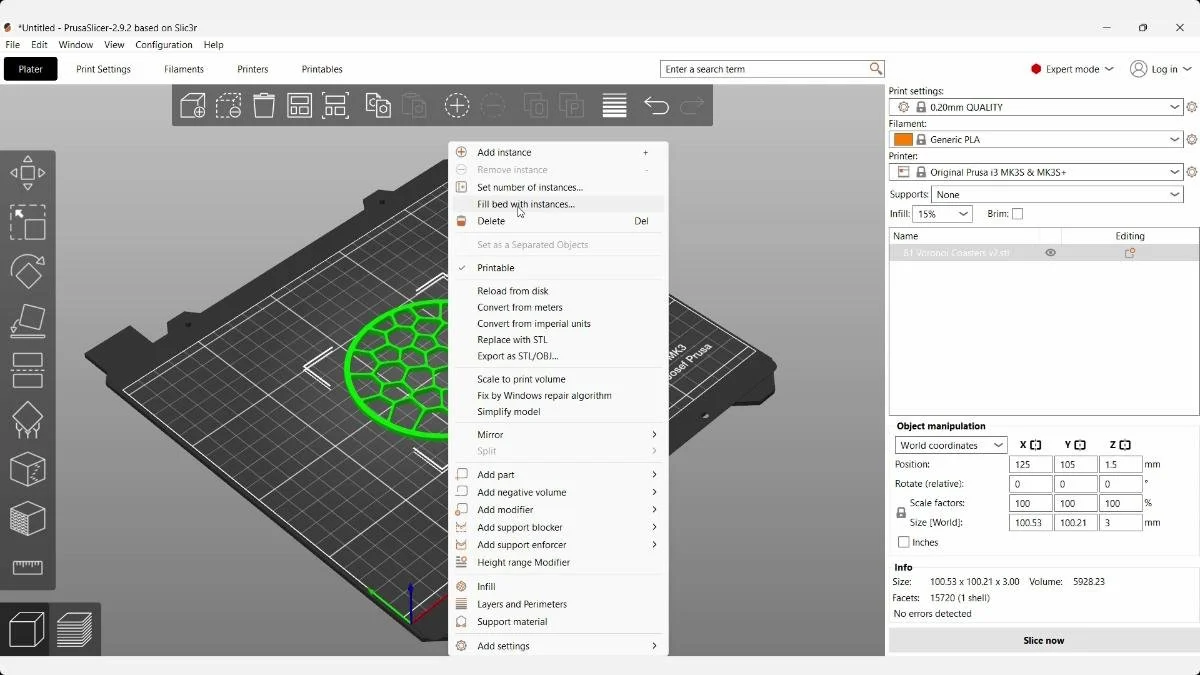Image resolution: width=1200 pixels, height=675 pixels.
Task: Choose Set number of instances
Action: click(557, 187)
